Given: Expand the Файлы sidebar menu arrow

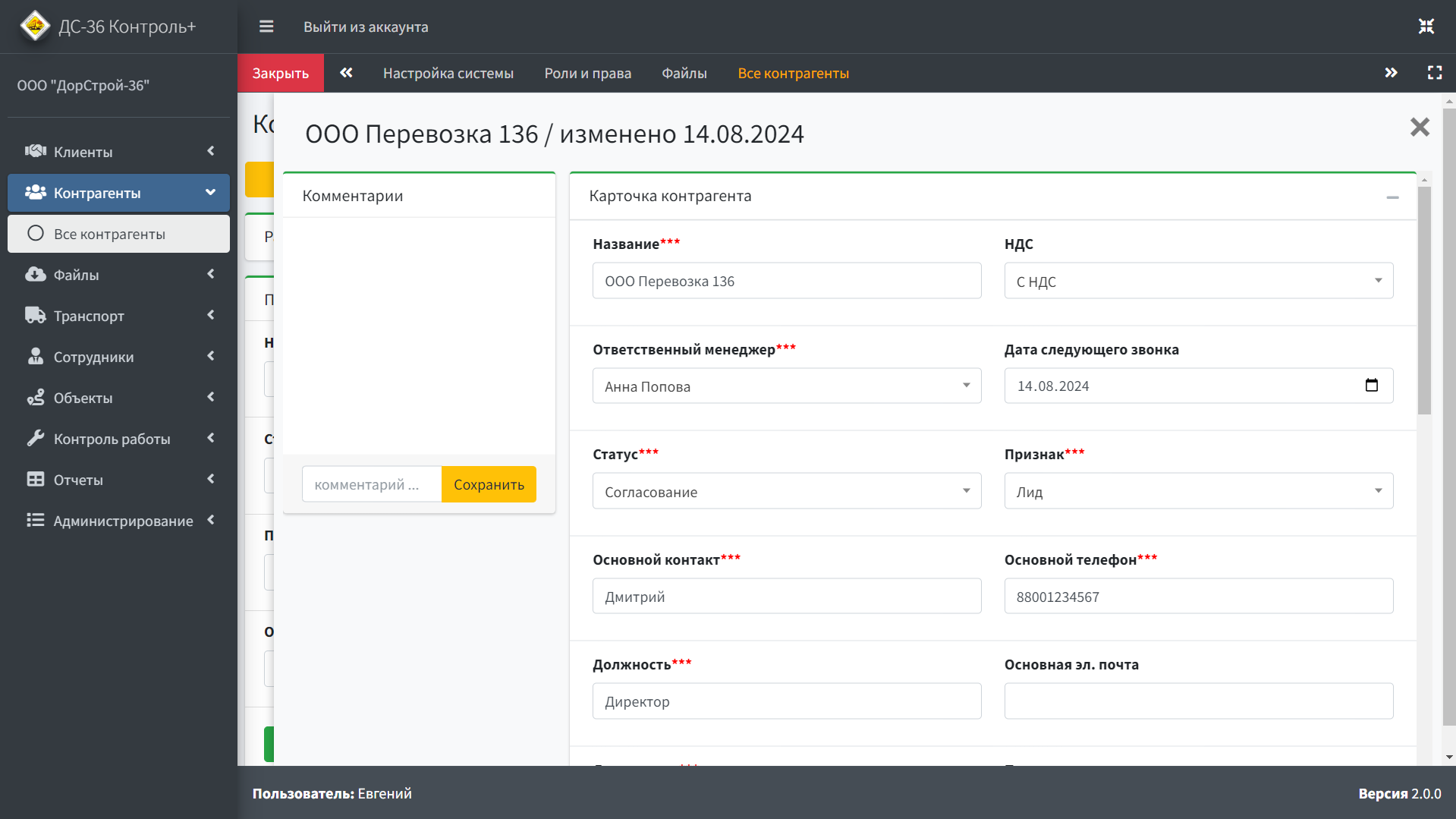Looking at the screenshot, I should point(211,274).
